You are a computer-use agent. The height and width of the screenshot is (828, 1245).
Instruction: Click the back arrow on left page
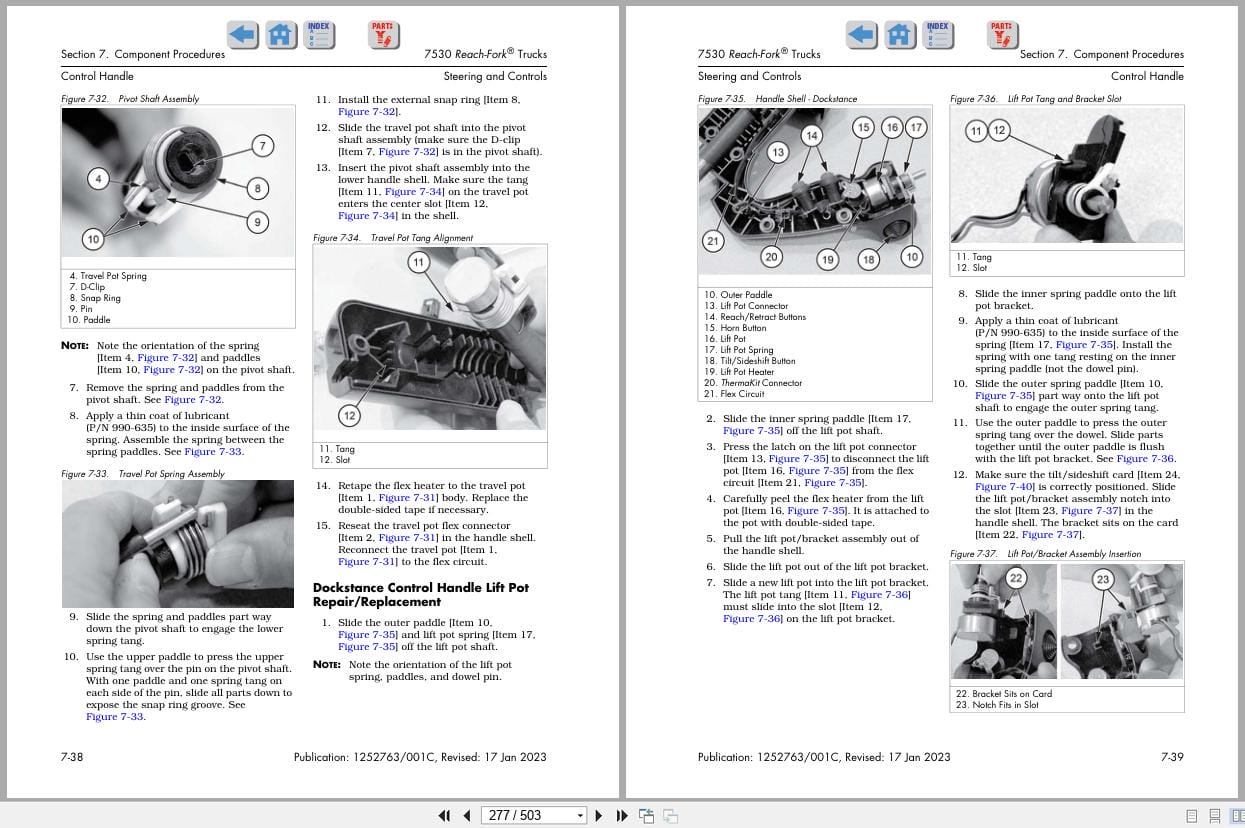tap(242, 35)
